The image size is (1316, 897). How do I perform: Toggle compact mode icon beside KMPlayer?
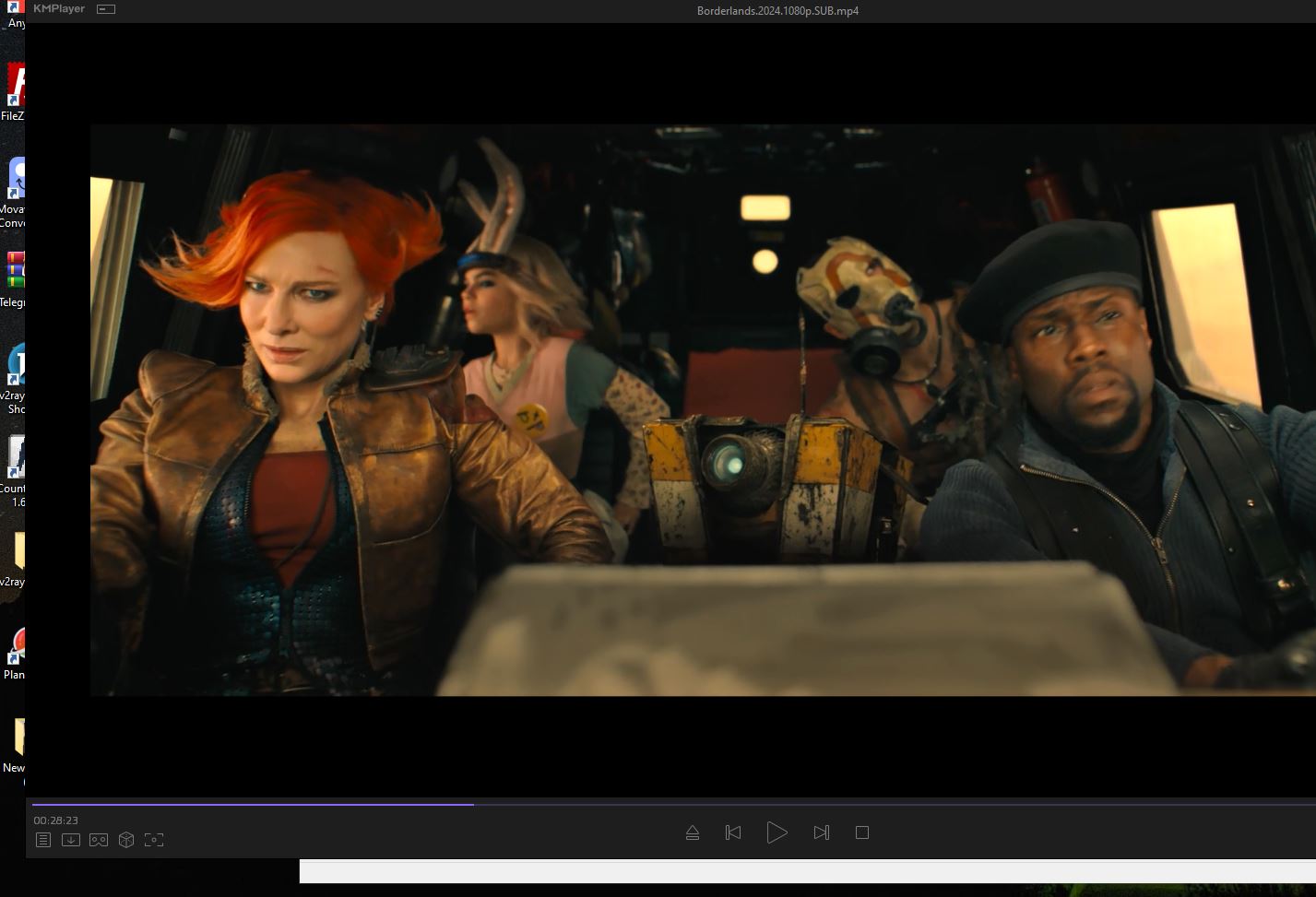pyautogui.click(x=106, y=9)
